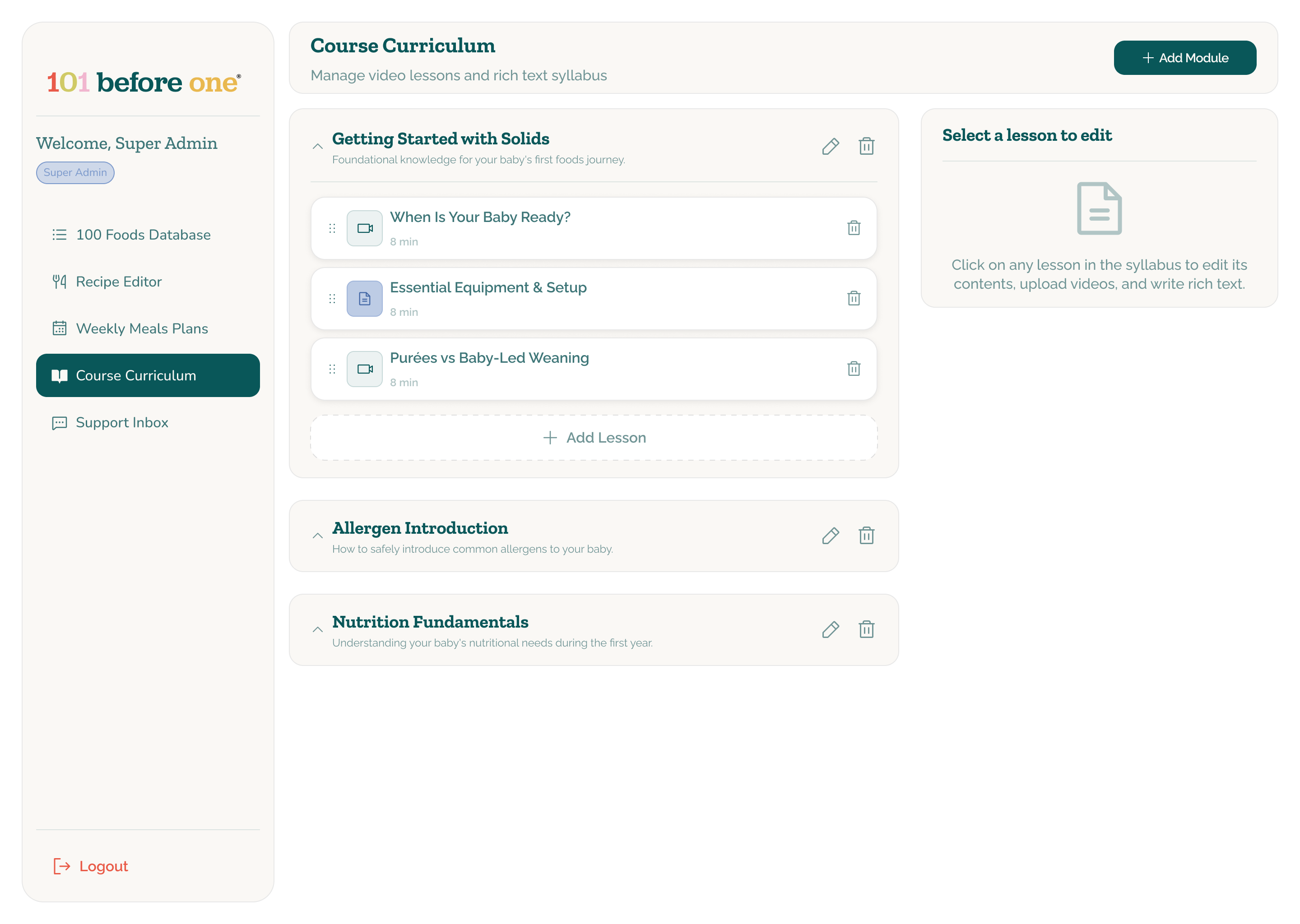Delete the Getting Started with Solids module
Viewport: 1300px width, 924px height.
click(866, 146)
